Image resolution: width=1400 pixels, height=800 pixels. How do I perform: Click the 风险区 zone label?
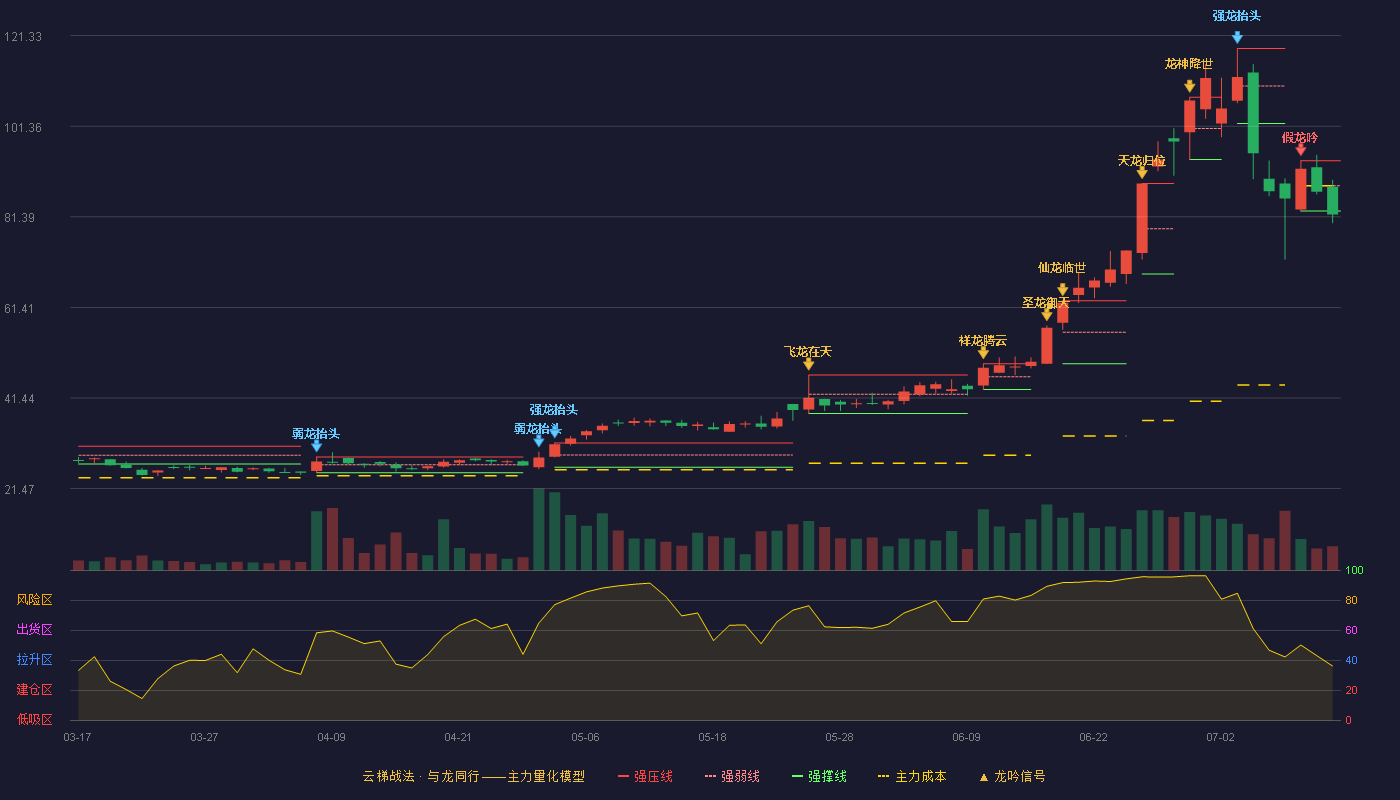click(x=34, y=600)
